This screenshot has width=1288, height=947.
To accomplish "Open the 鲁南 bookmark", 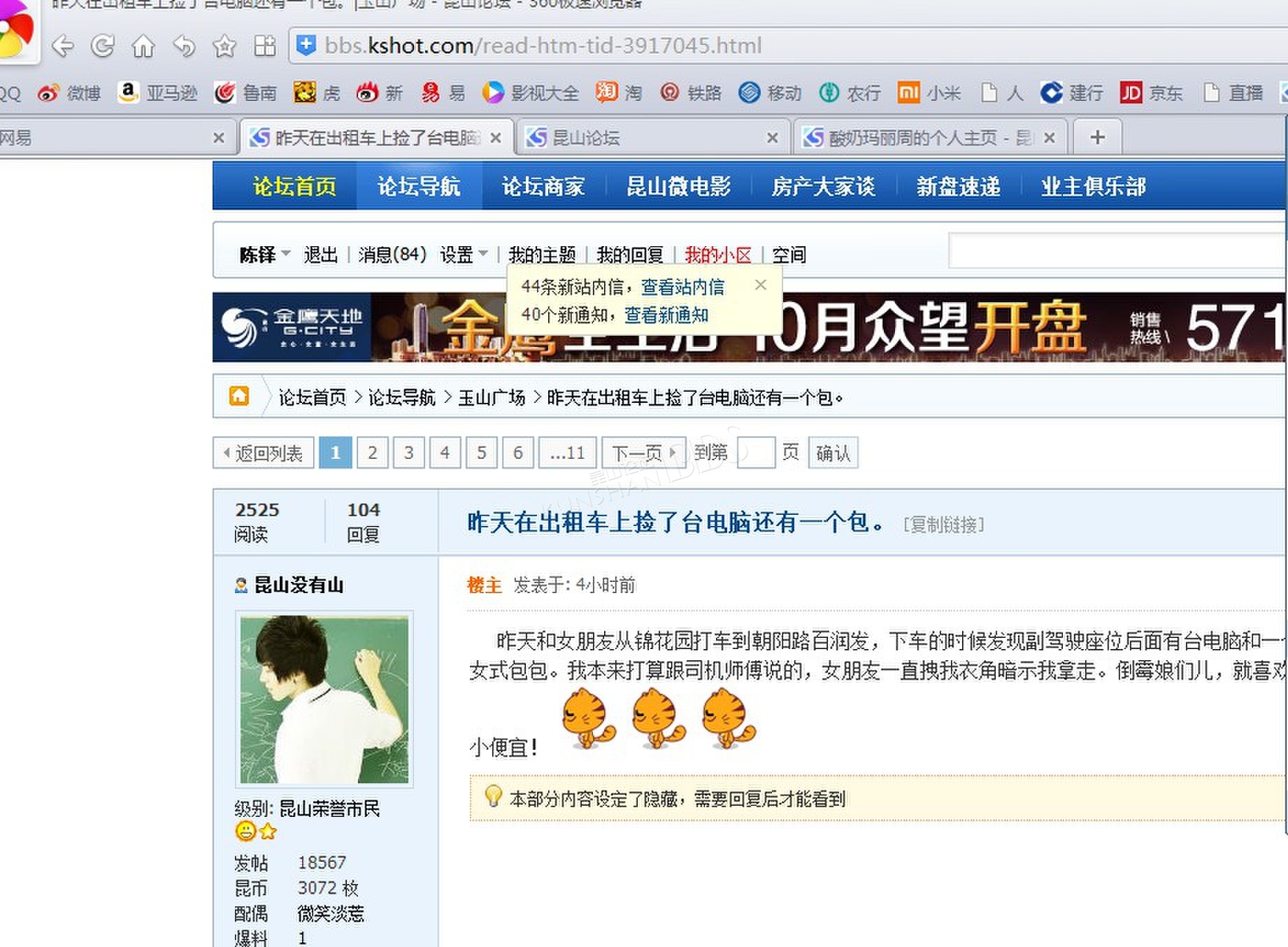I will [x=245, y=92].
